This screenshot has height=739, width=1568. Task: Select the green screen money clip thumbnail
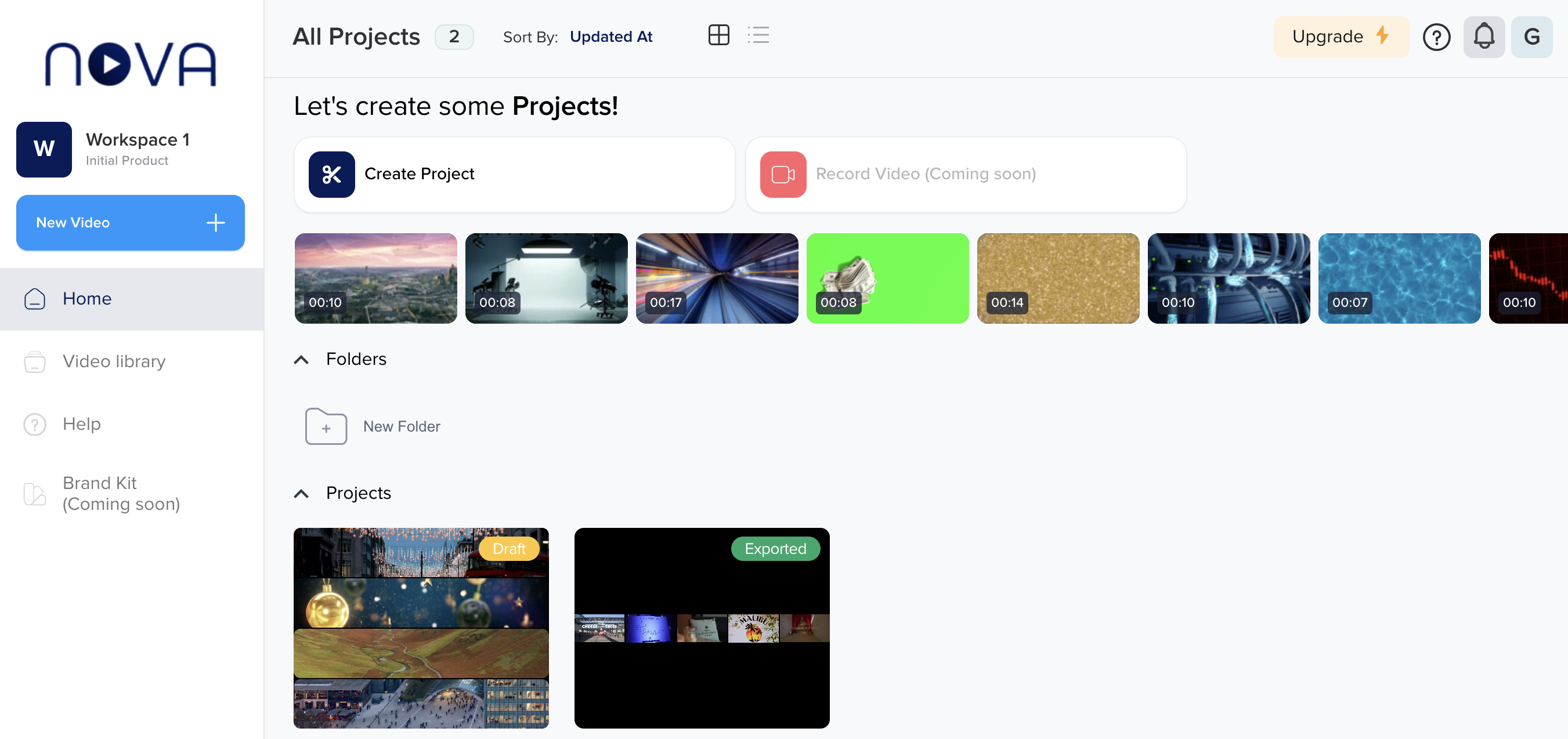coord(887,278)
